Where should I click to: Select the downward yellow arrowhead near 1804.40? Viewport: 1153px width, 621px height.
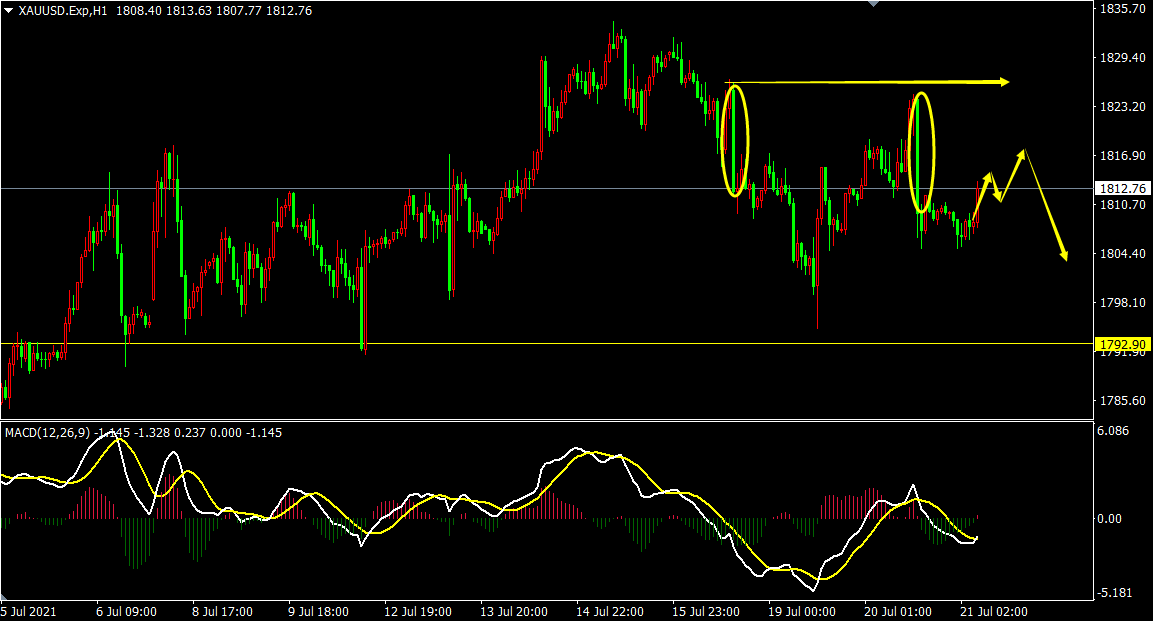click(x=1063, y=255)
